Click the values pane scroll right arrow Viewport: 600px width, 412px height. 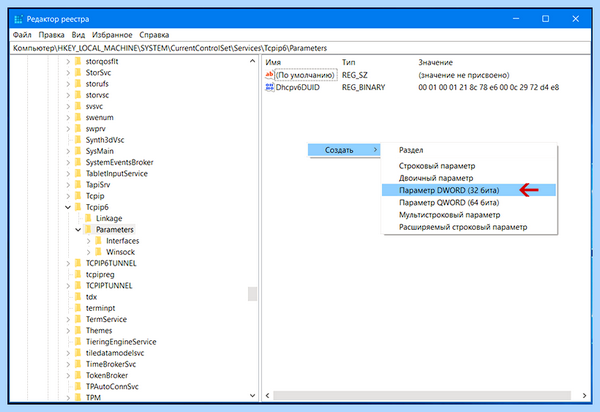coord(584,396)
